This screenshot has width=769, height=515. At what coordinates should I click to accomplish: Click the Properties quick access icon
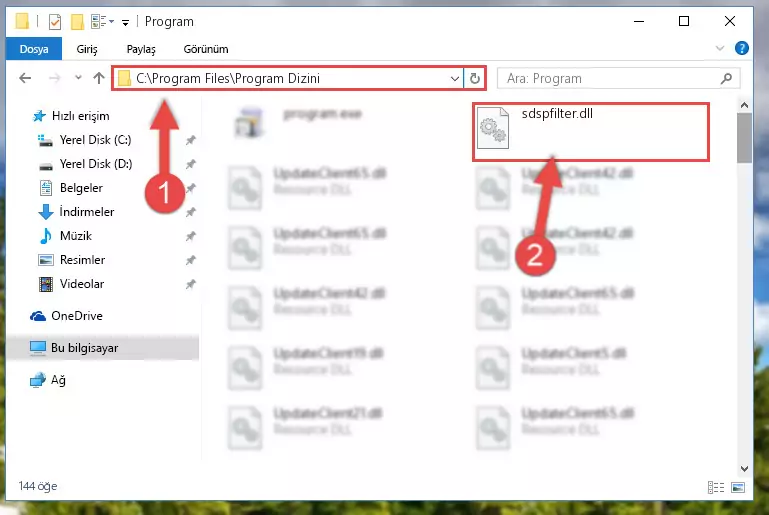[x=55, y=22]
